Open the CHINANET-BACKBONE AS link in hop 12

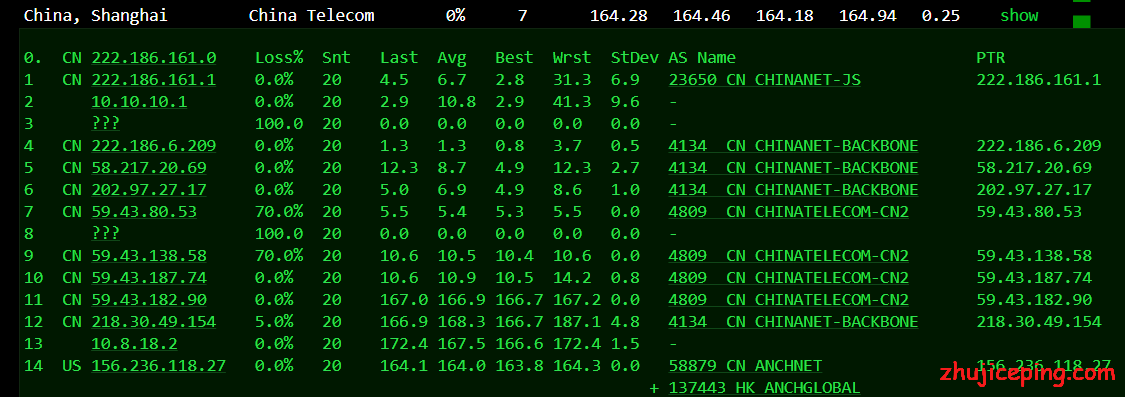point(793,322)
